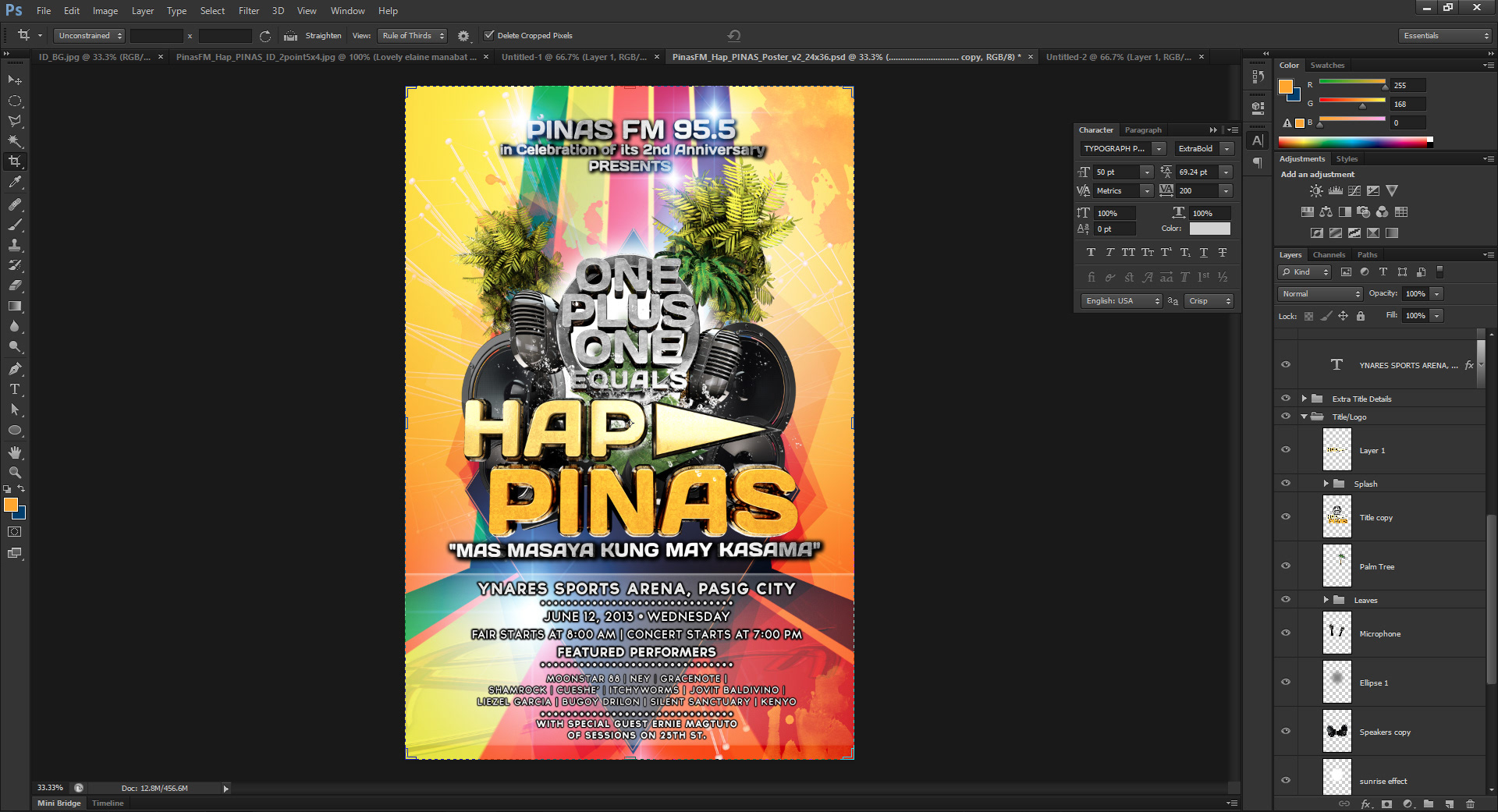Collapse the Title/Logo group

click(1304, 417)
